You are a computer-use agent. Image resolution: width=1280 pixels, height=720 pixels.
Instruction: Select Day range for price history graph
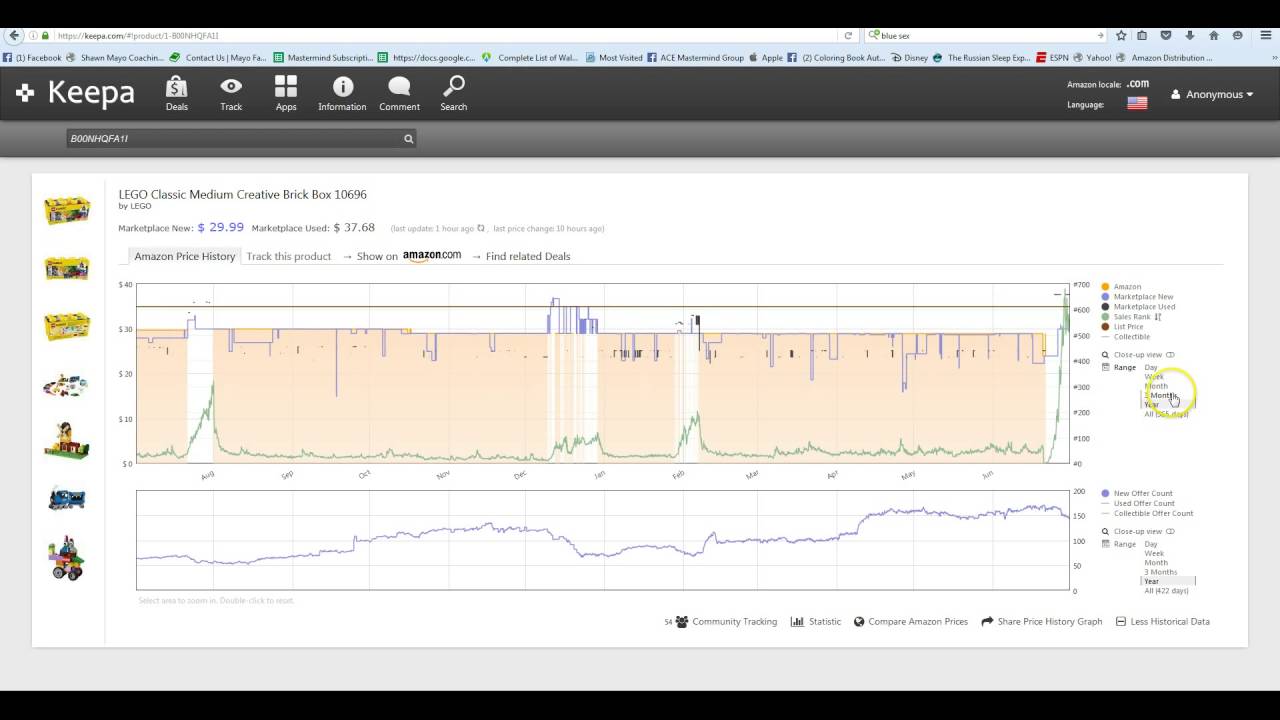point(1151,368)
